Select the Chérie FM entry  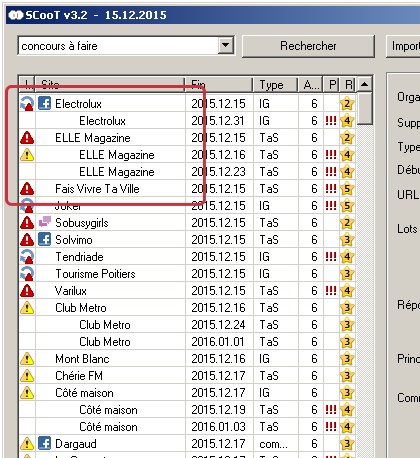187,376
